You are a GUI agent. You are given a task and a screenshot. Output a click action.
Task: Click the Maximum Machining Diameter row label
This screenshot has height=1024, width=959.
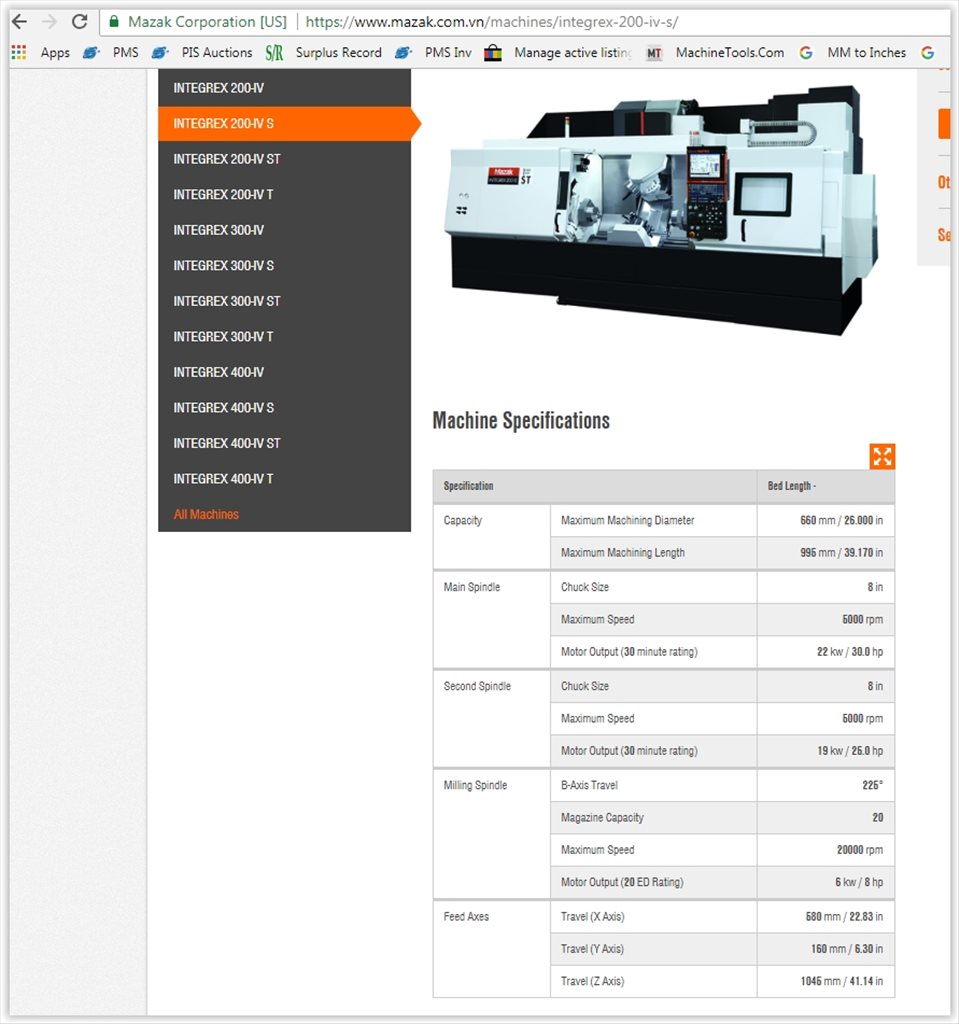click(x=627, y=520)
